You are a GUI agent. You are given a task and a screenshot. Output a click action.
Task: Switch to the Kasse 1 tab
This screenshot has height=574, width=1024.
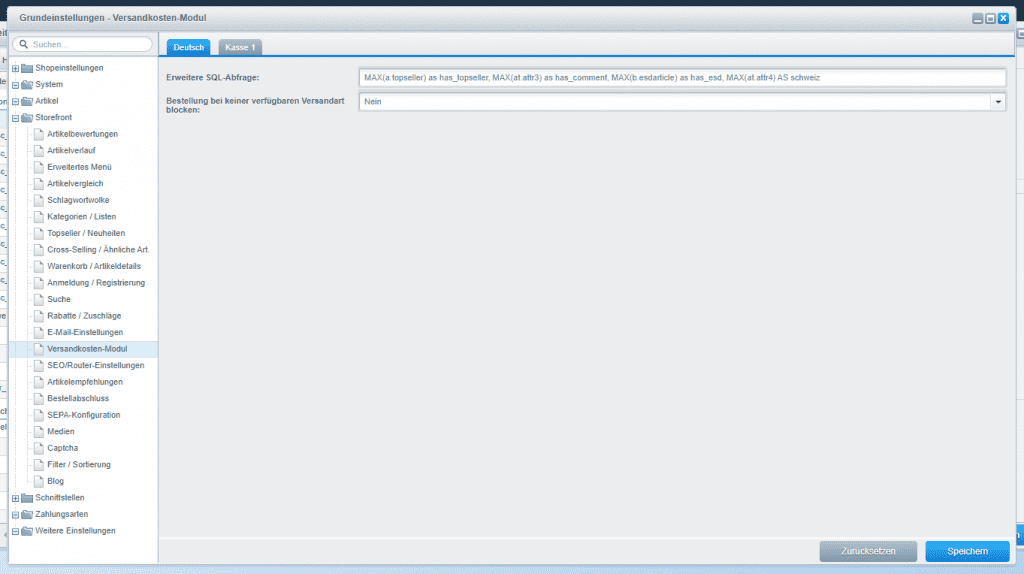pos(240,47)
